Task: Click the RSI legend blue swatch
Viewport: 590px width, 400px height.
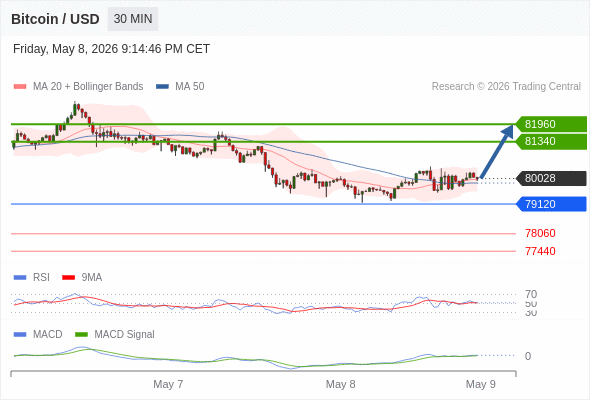Action: [20, 278]
